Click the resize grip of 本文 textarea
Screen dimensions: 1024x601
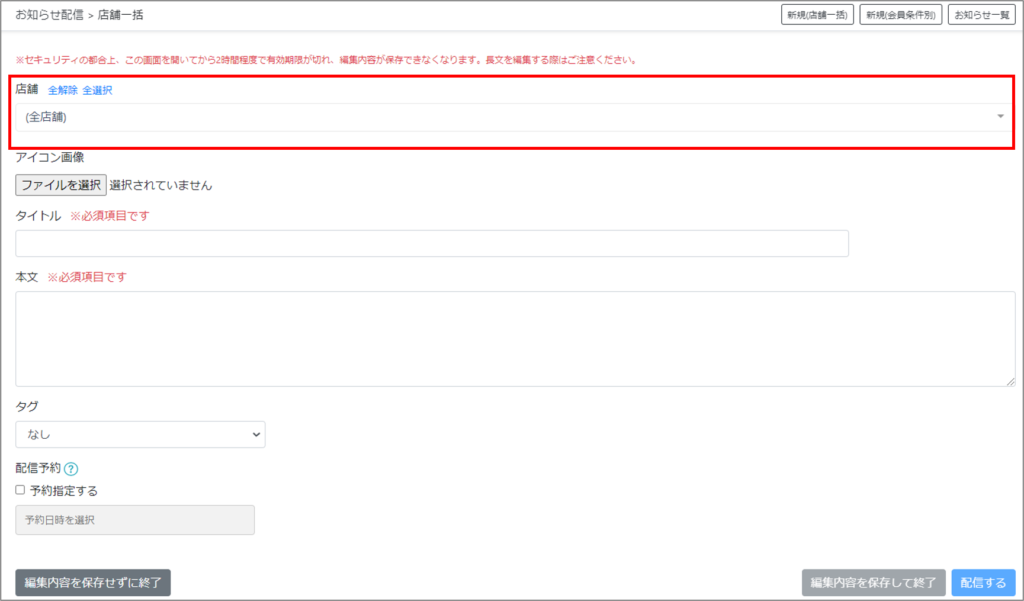point(1010,380)
